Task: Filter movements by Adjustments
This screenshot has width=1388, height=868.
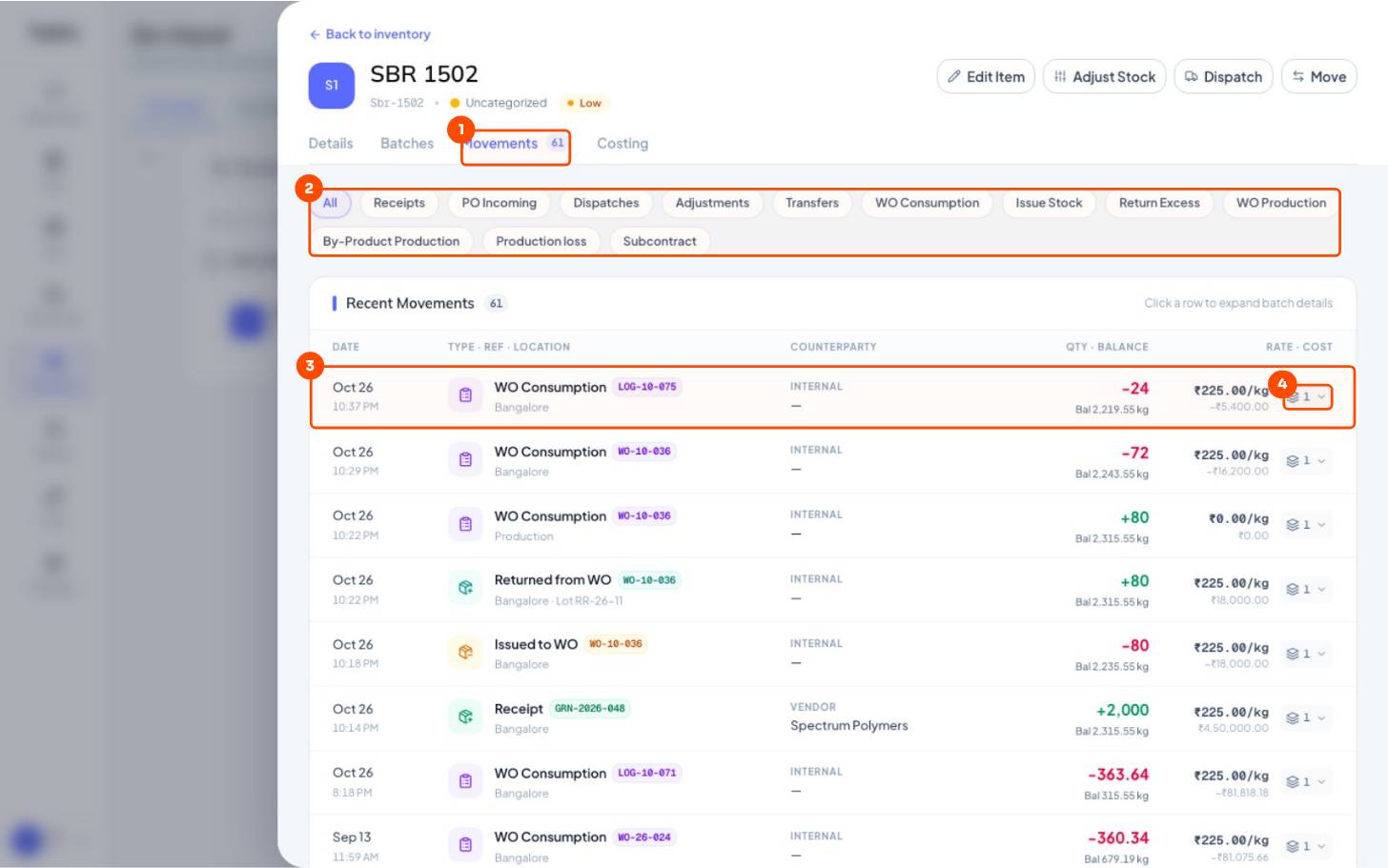Action: pos(712,203)
